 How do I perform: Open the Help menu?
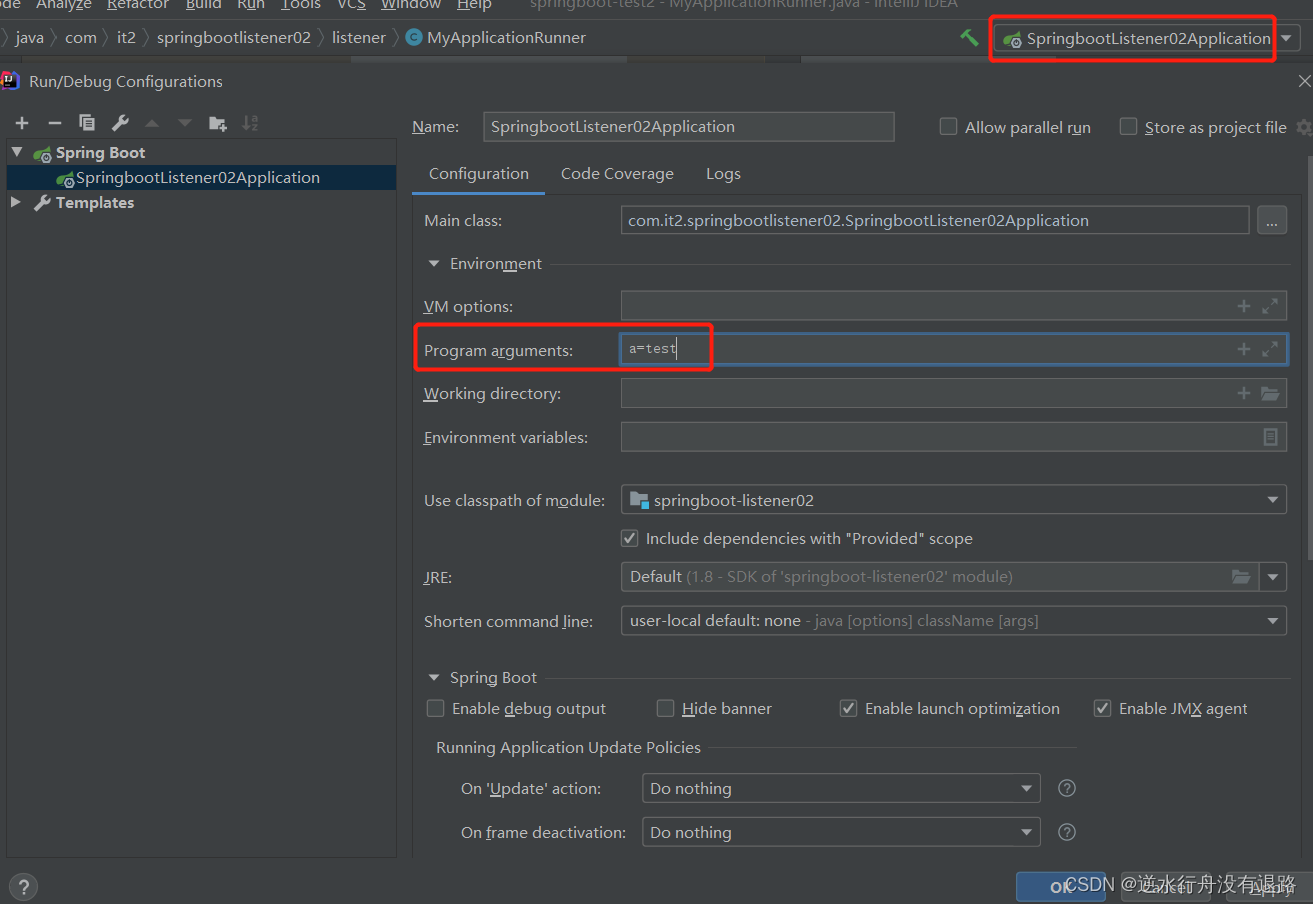tap(474, 5)
